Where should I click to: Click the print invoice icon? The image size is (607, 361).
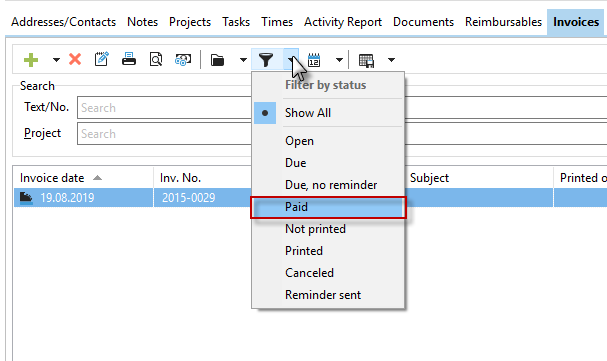pyautogui.click(x=129, y=59)
